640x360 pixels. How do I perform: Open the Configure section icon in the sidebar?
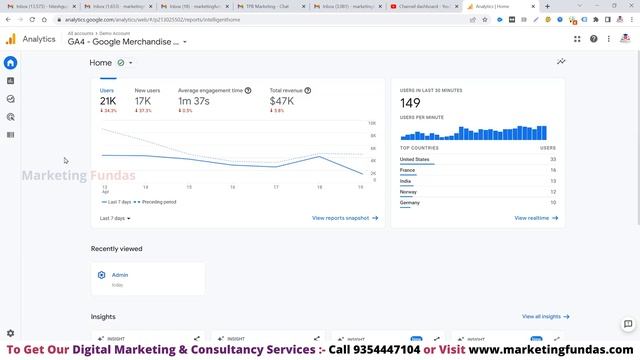pos(11,135)
